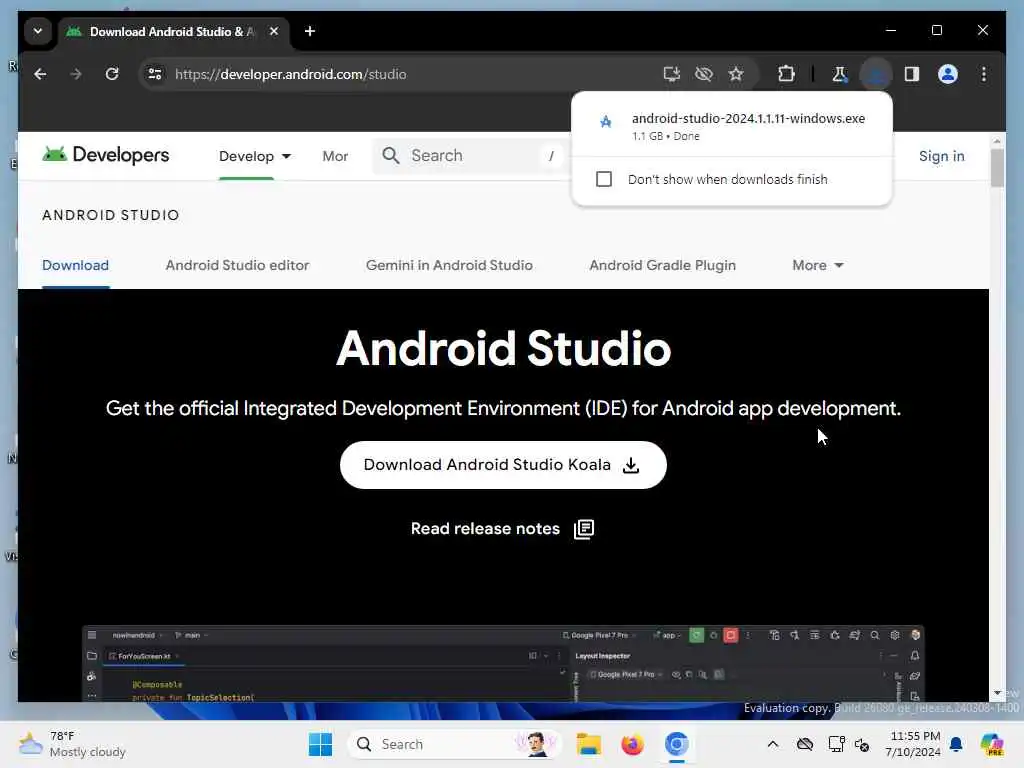Click the partially visible More nav item
The image size is (1024, 768).
pyautogui.click(x=335, y=156)
